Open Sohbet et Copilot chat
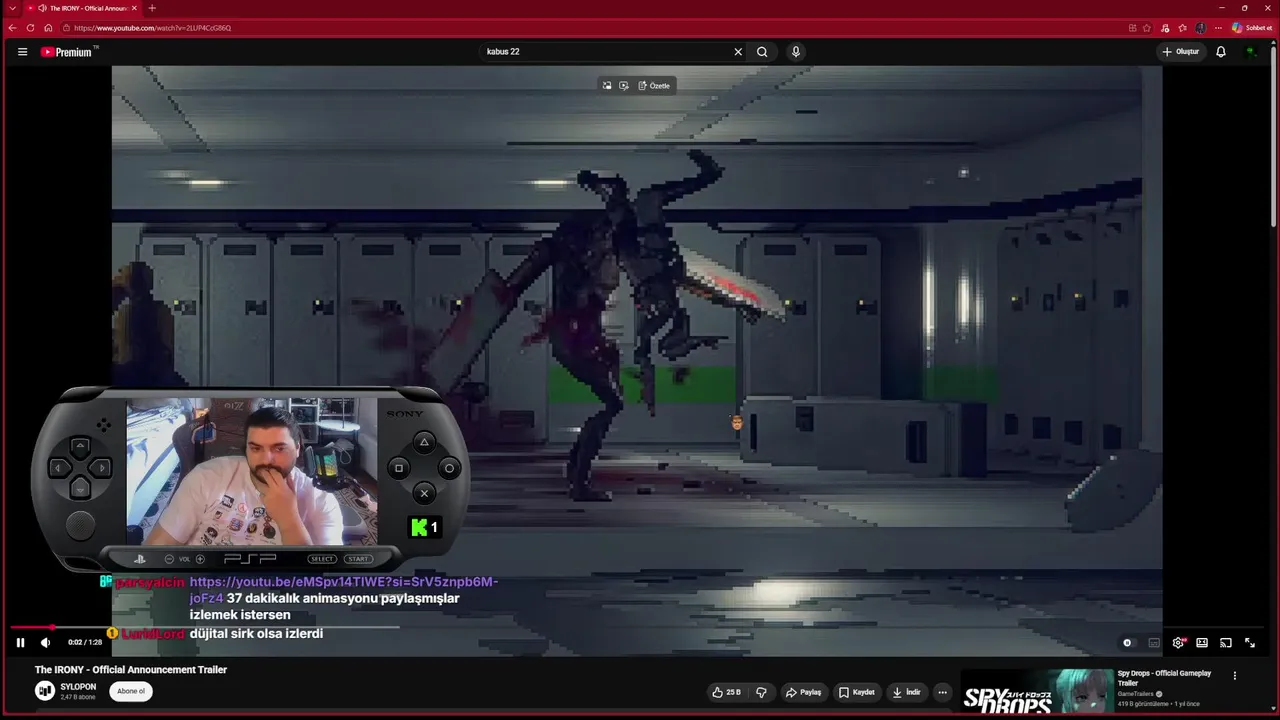The width and height of the screenshot is (1280, 720). [x=1251, y=28]
